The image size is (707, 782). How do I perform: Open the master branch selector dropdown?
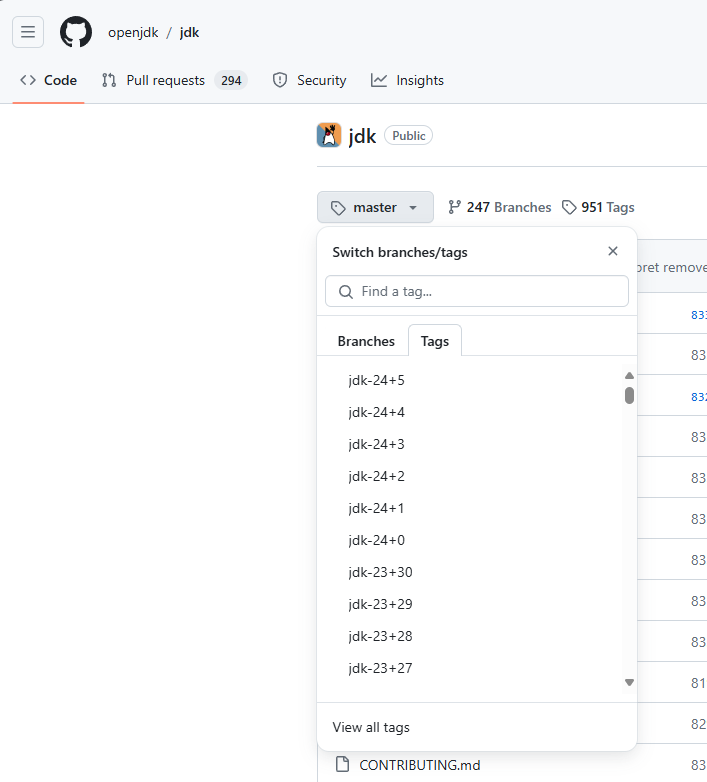[375, 207]
